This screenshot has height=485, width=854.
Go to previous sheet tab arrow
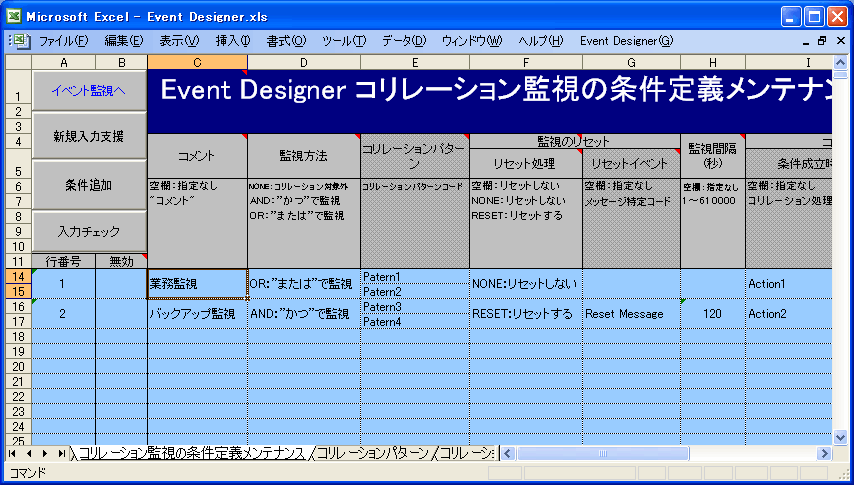pyautogui.click(x=29, y=453)
